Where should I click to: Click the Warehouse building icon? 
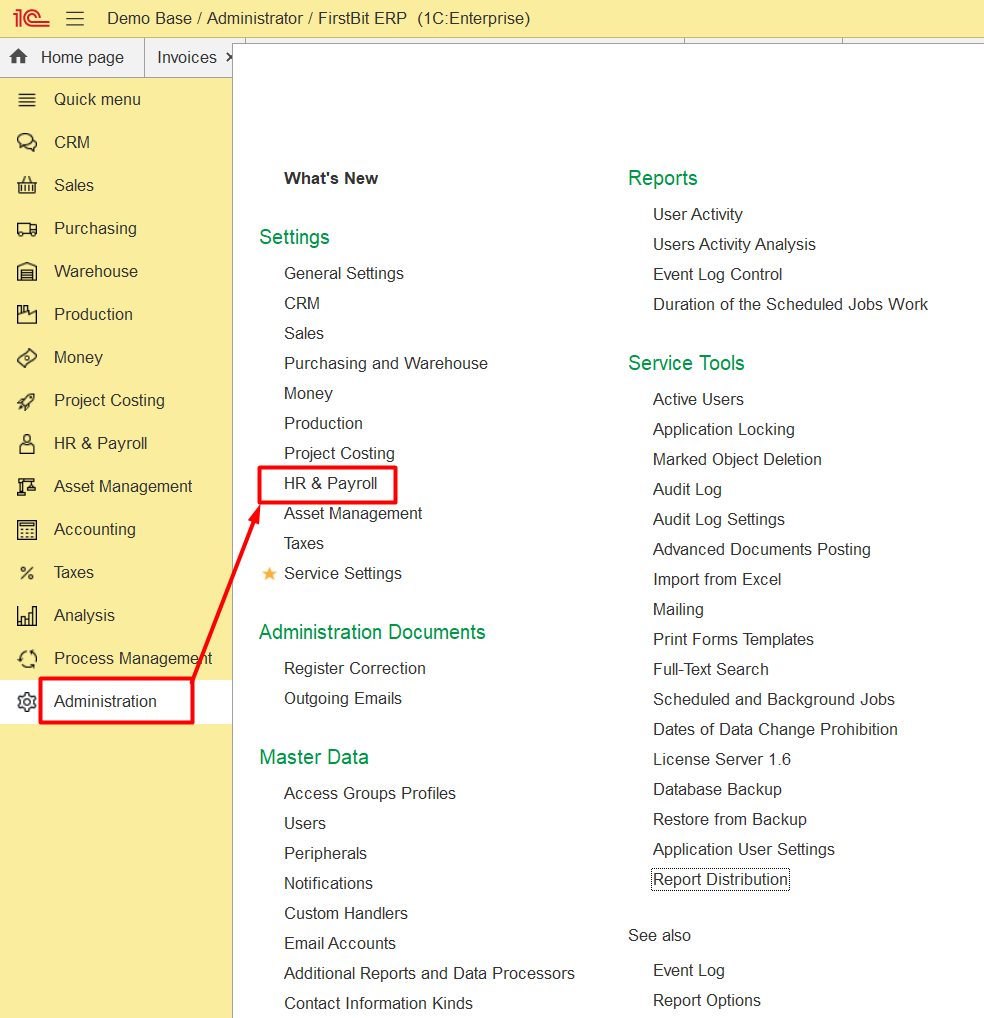point(27,271)
